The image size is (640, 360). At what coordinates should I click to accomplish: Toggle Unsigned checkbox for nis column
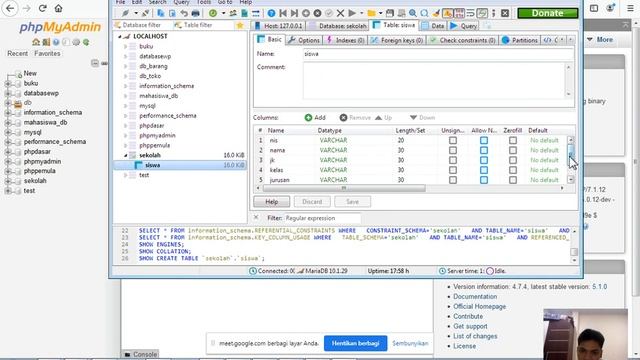453,140
